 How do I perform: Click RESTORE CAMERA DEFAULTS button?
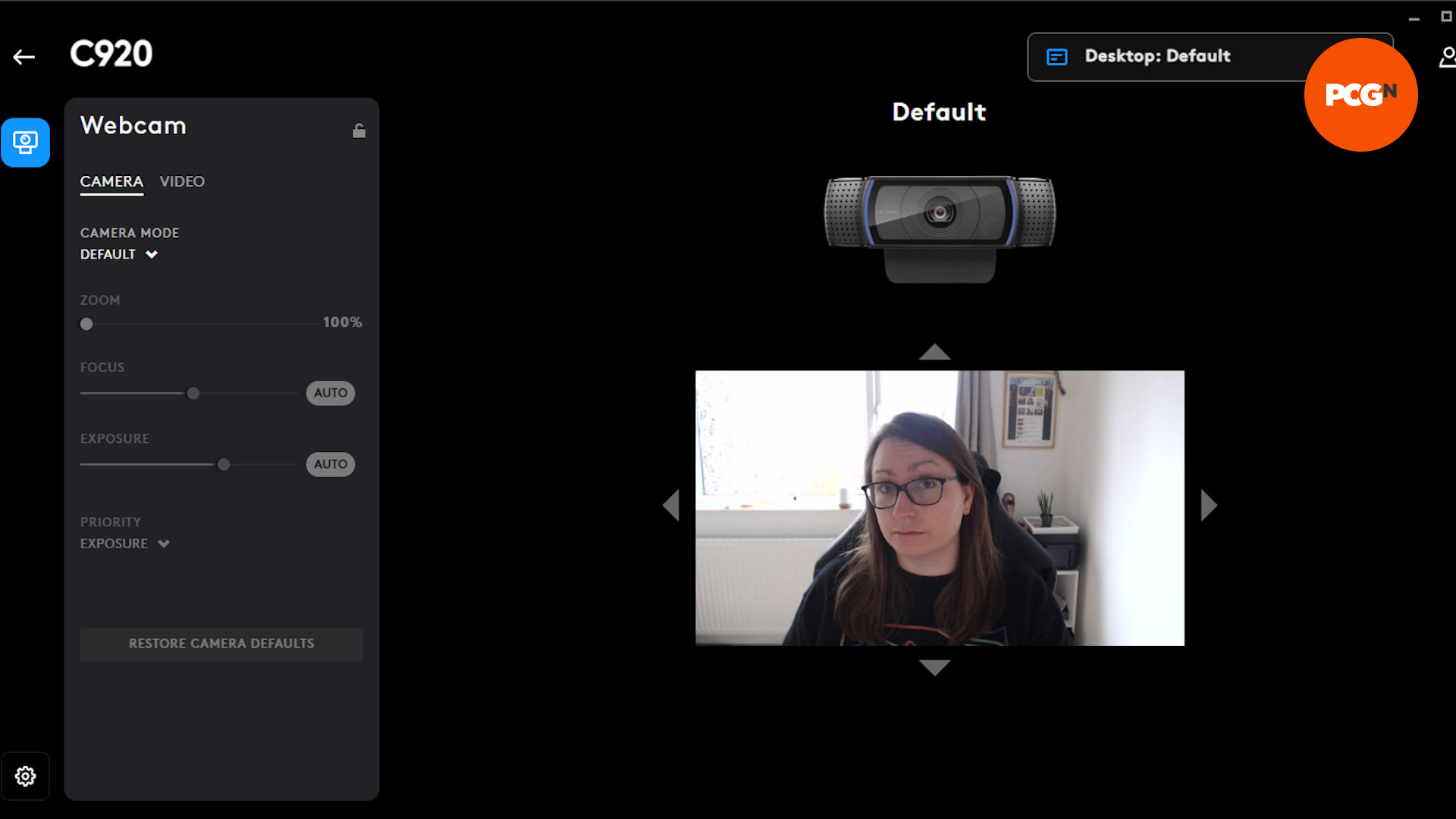(221, 643)
